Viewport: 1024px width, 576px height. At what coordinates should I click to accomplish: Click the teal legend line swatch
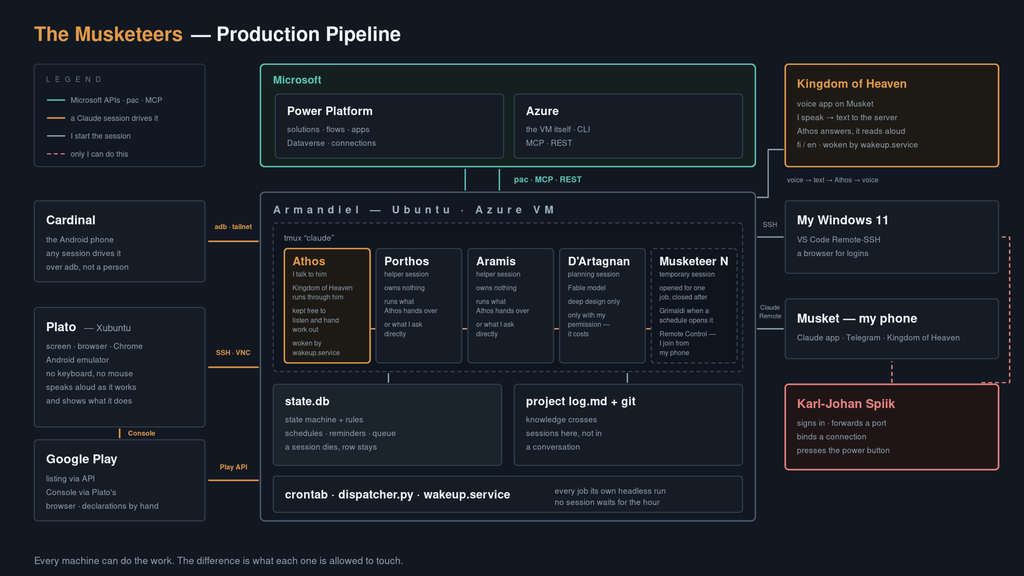click(56, 100)
